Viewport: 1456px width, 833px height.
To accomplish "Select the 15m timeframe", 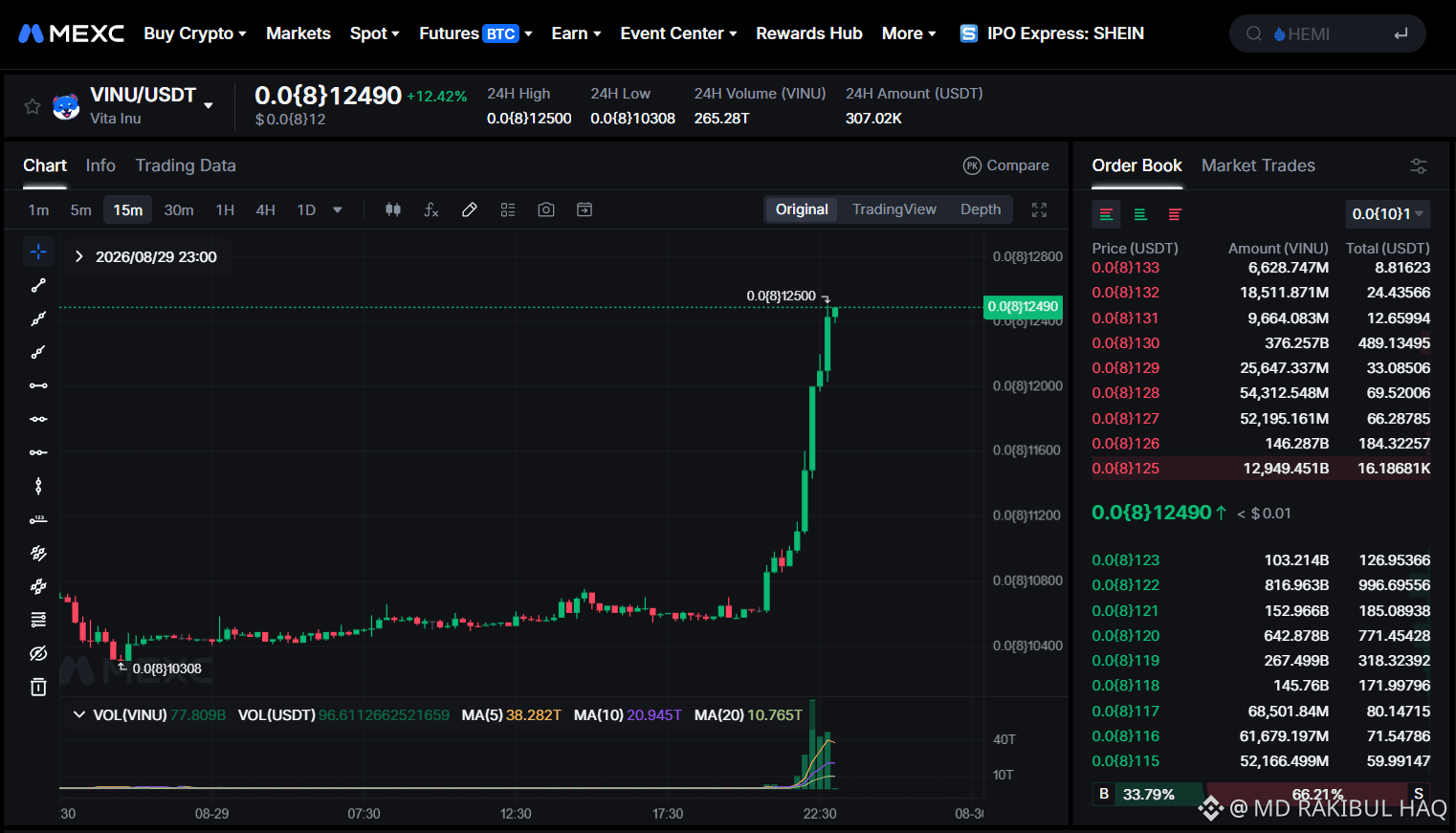I will (128, 210).
